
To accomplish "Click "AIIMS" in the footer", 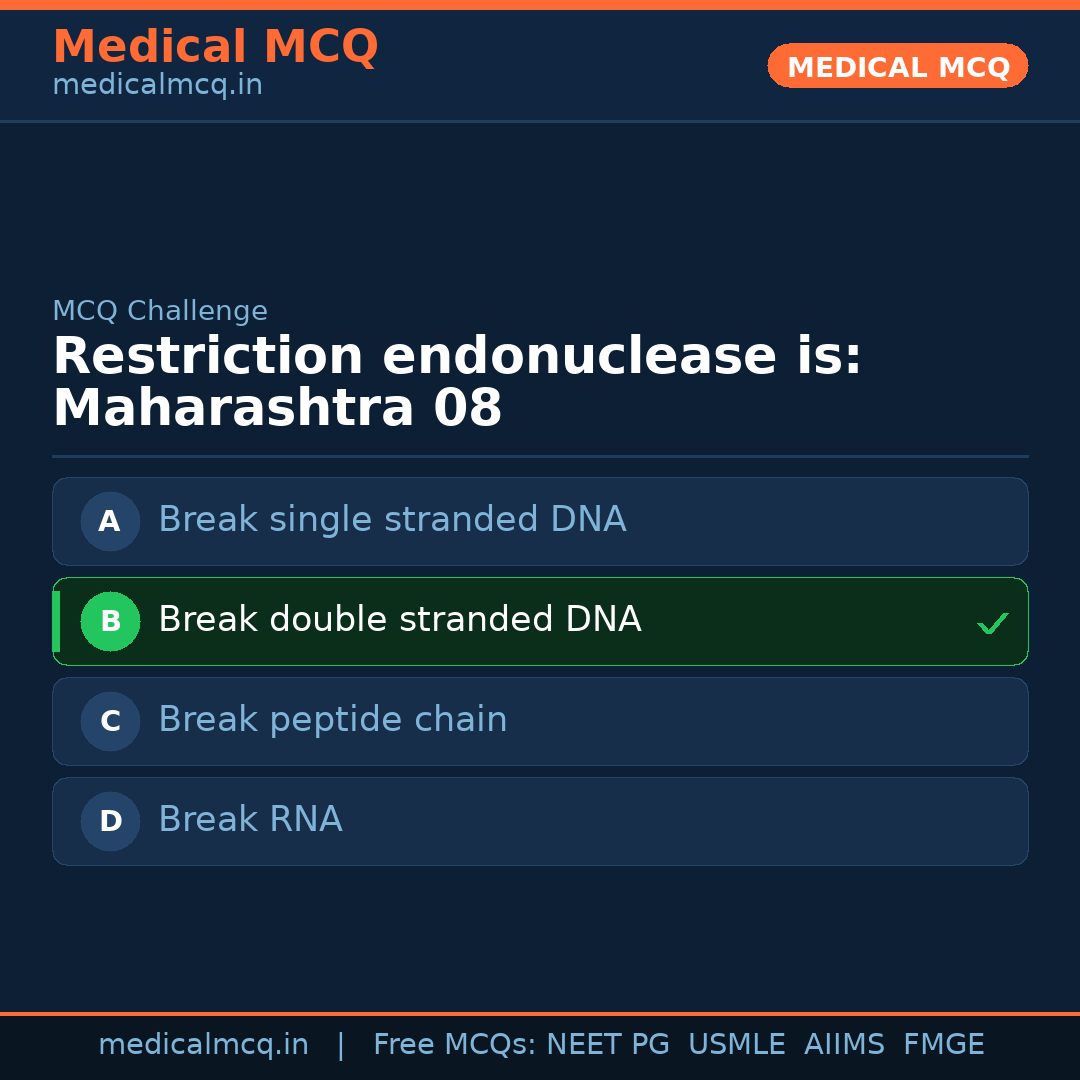I will point(844,1045).
